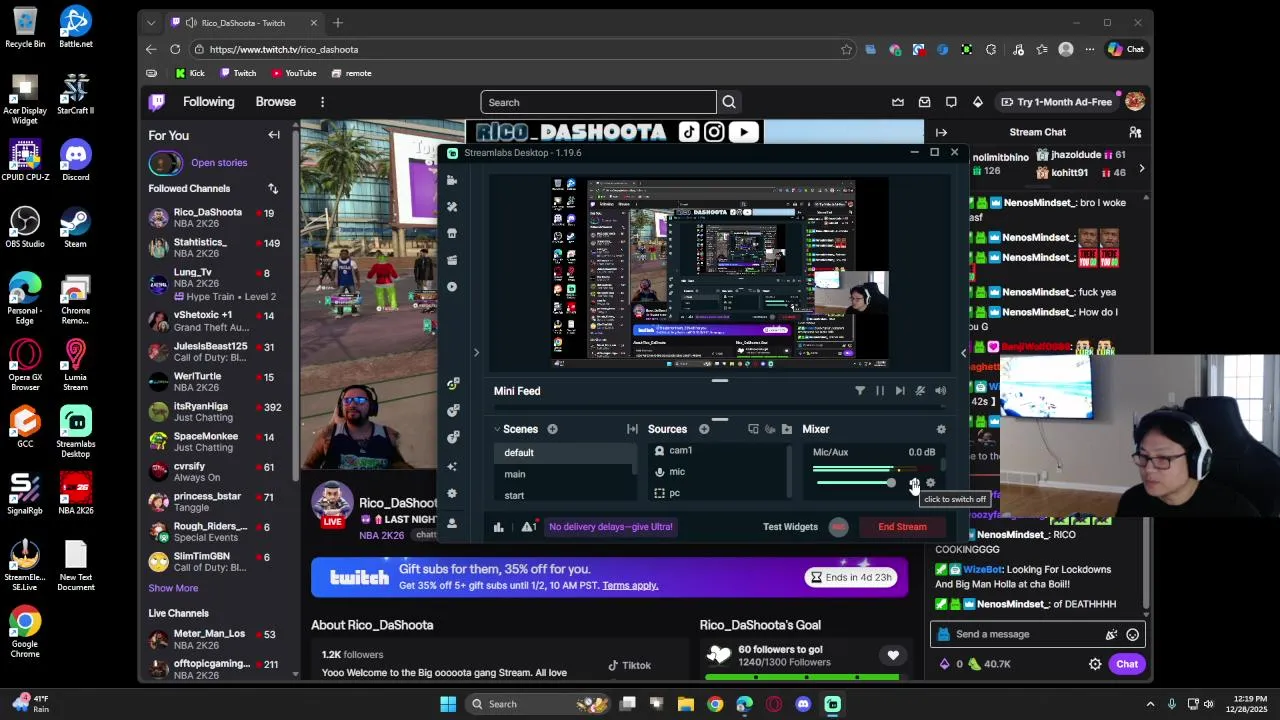Open Themes icon in Streamlabs sidebar
The width and height of the screenshot is (1280, 720).
click(452, 206)
